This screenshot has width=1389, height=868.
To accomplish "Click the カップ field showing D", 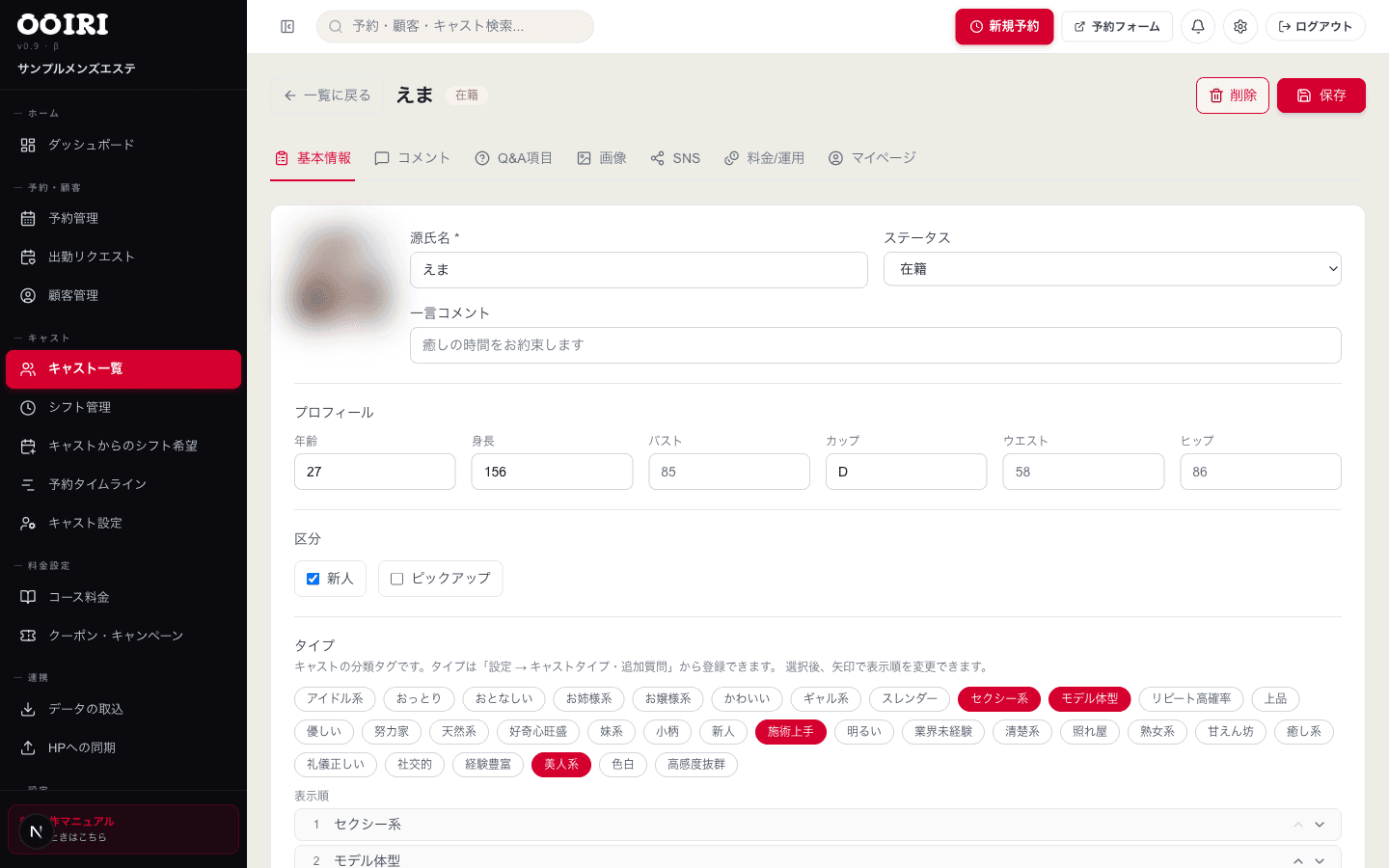I will coord(907,472).
